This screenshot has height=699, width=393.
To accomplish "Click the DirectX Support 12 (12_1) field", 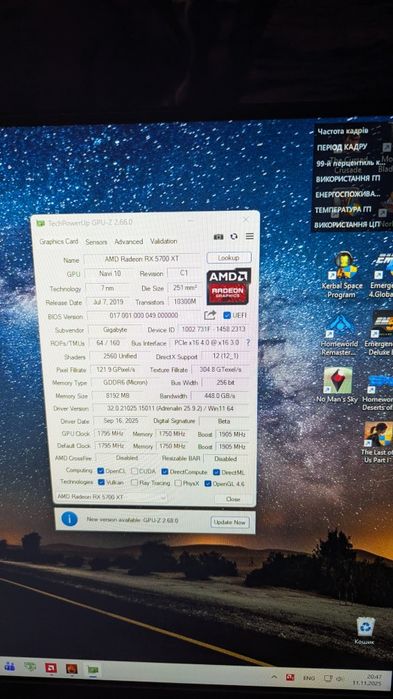I will pos(224,356).
